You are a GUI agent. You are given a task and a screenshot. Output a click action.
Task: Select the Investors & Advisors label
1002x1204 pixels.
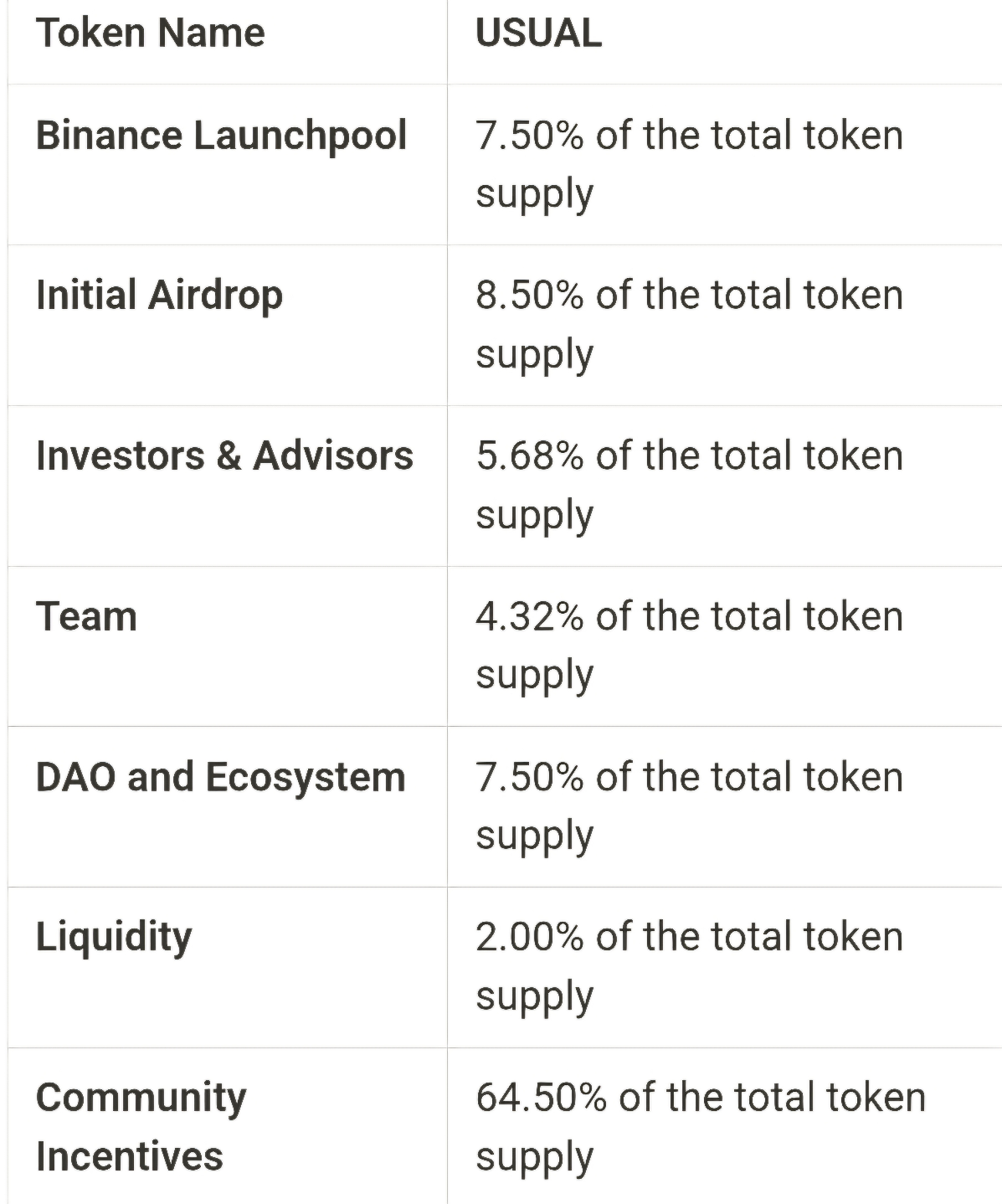pos(224,456)
